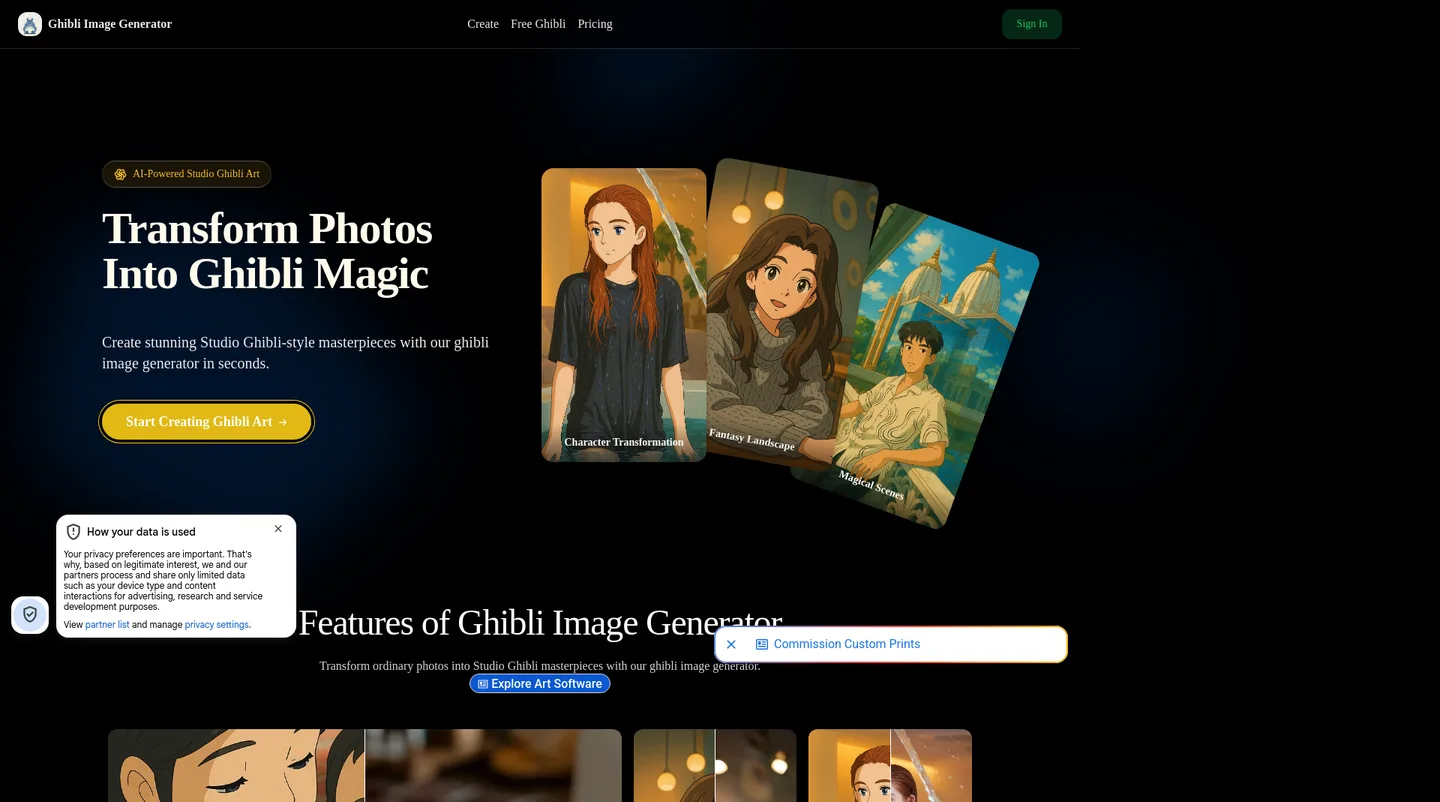Click the floating privacy shield button
The width and height of the screenshot is (1440, 802).
[x=30, y=615]
